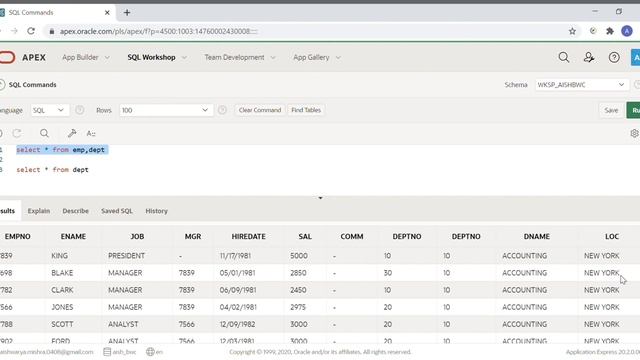Image resolution: width=640 pixels, height=360 pixels.
Task: Click help icon beside Language selector
Action: 80,110
